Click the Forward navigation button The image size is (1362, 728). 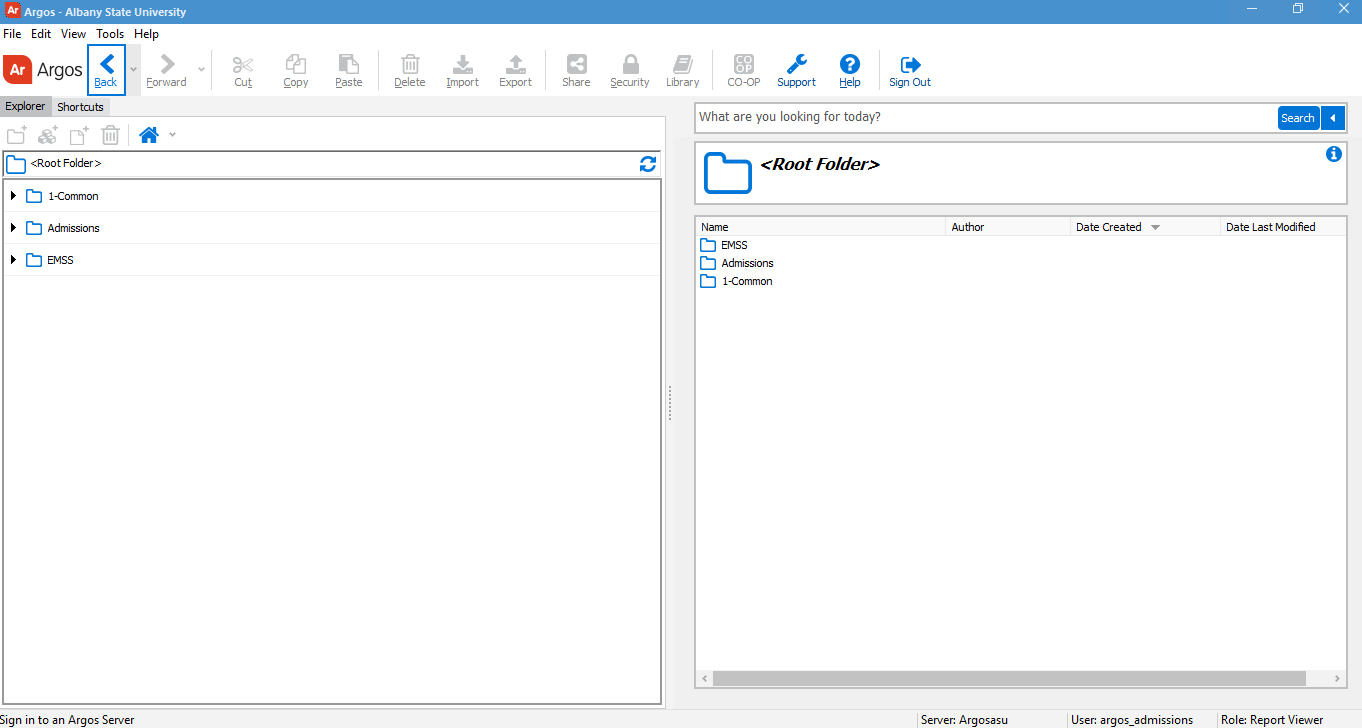tap(167, 70)
